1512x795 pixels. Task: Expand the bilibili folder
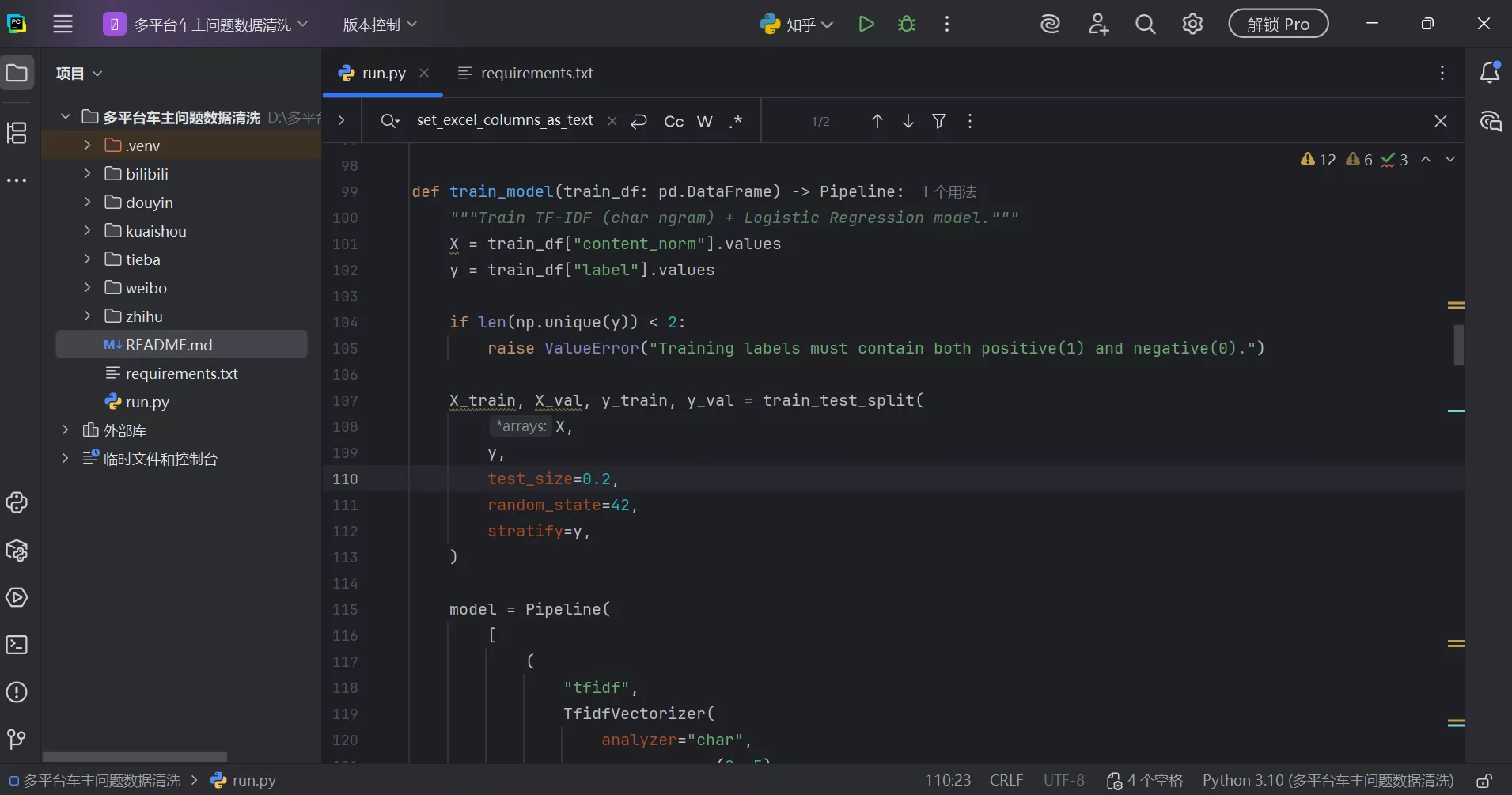tap(88, 174)
